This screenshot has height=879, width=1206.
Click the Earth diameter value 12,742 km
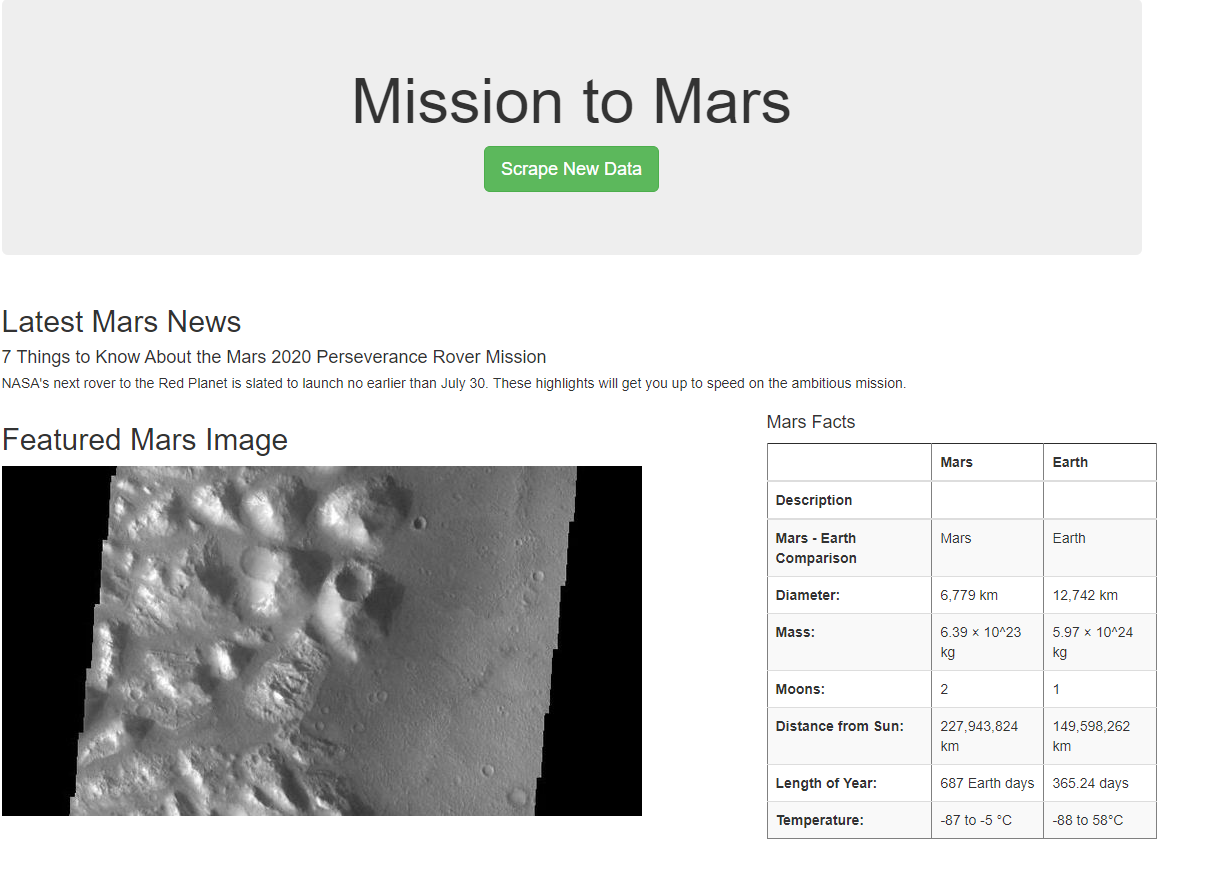click(x=1086, y=595)
